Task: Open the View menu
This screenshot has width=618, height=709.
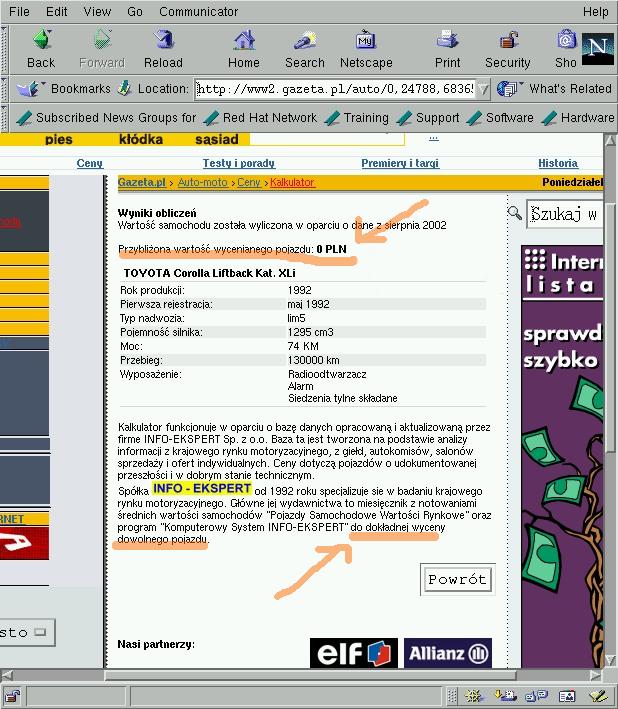Action: [x=97, y=11]
